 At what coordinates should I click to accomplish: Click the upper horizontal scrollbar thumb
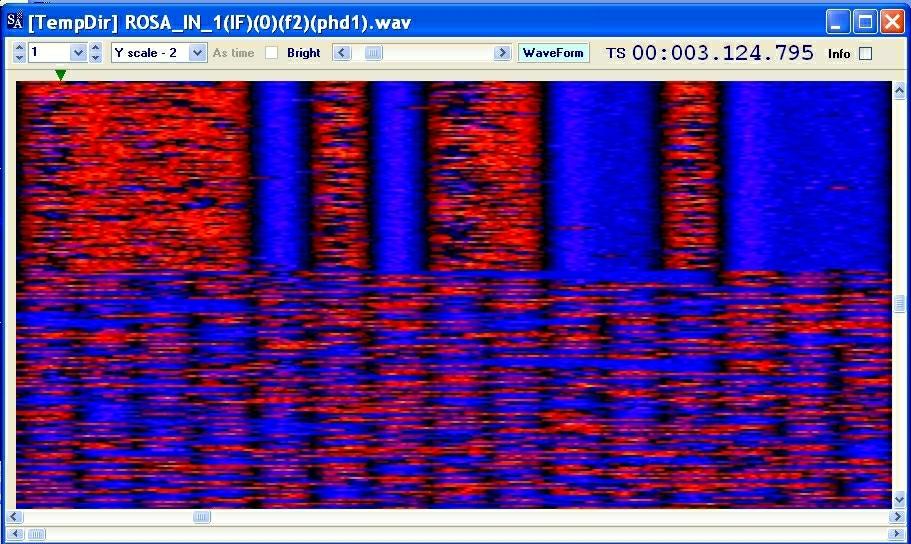click(x=202, y=517)
